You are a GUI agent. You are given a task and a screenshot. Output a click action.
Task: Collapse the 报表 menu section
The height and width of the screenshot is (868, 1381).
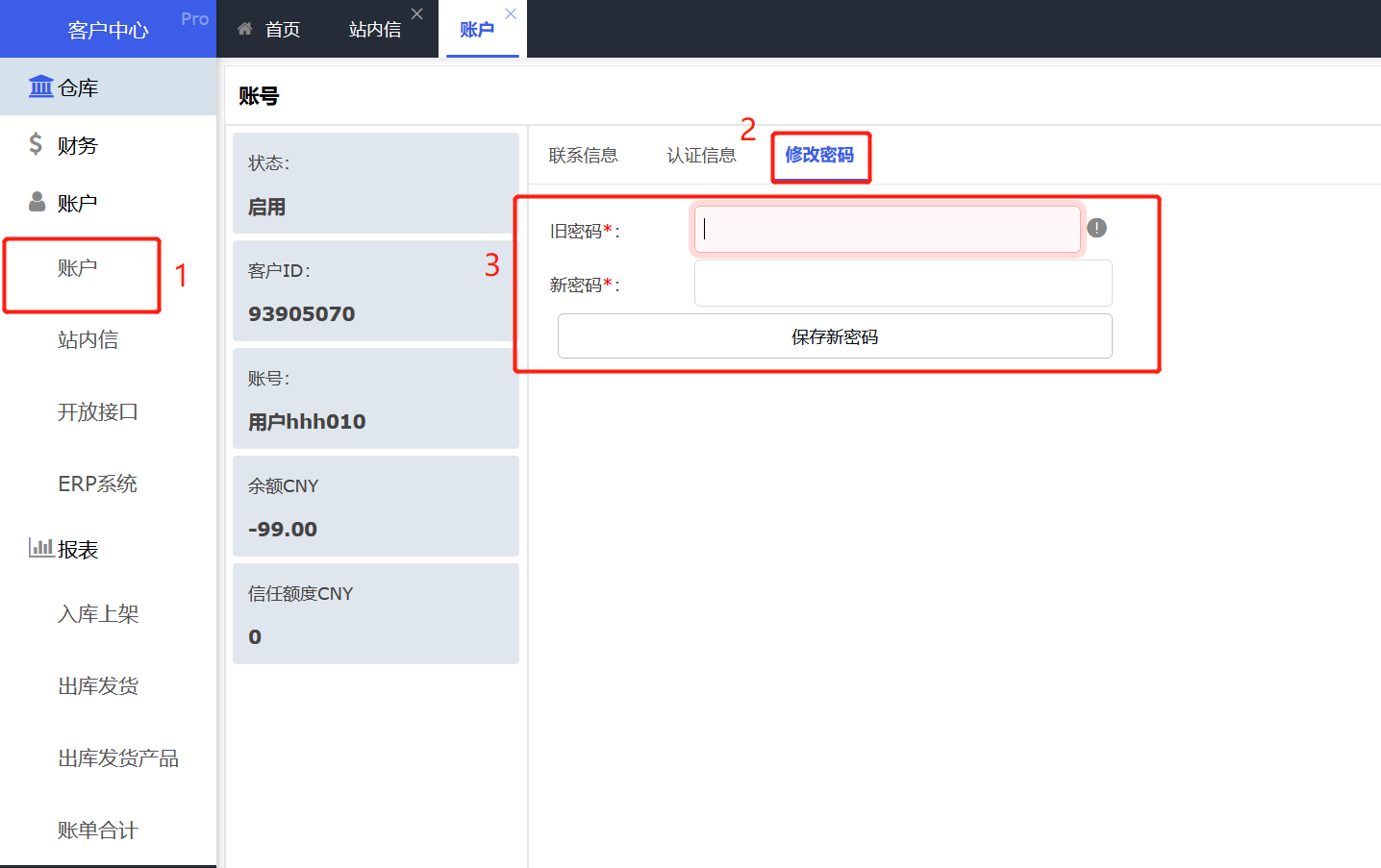[x=108, y=548]
